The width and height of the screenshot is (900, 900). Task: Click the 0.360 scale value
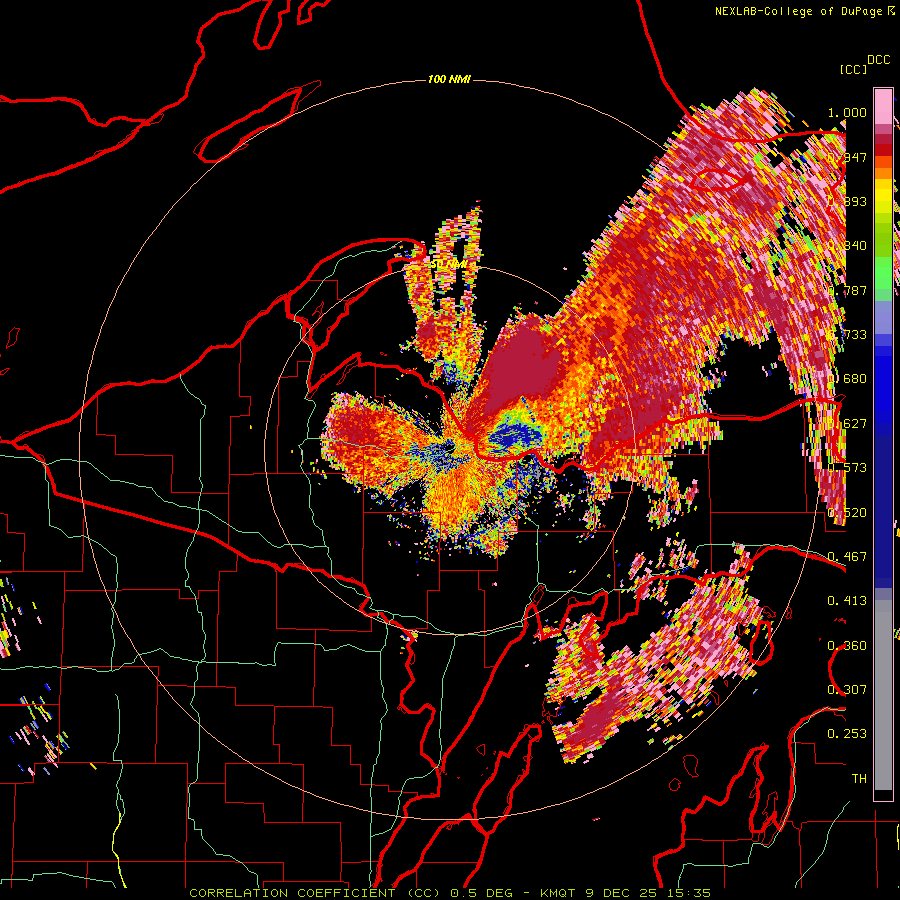tap(847, 646)
